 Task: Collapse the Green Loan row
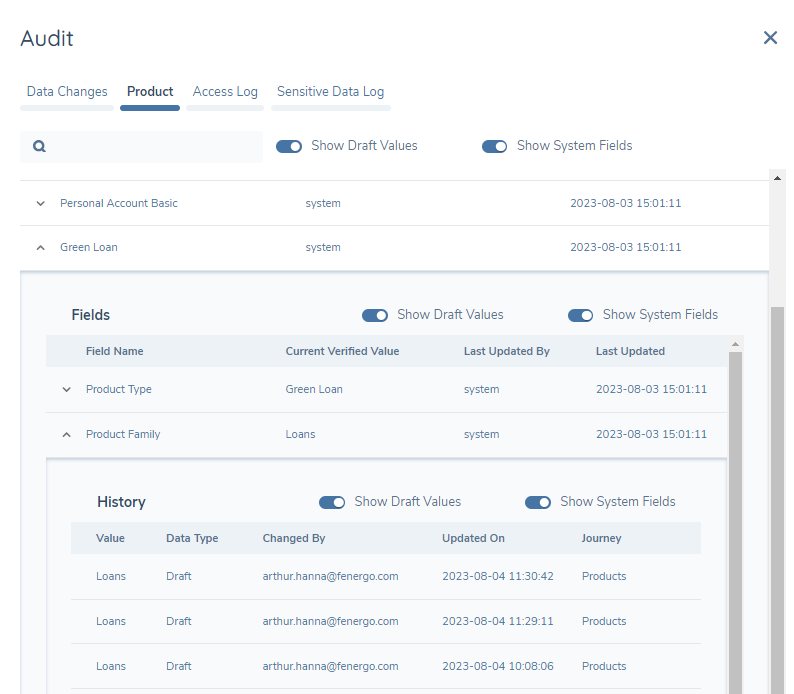41,247
